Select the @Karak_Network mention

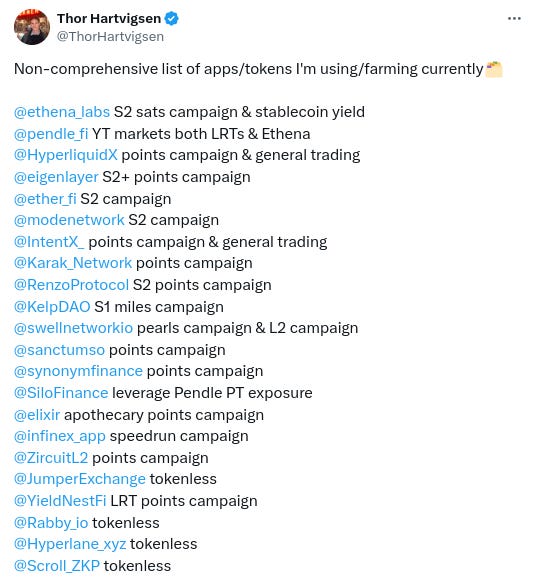73,263
